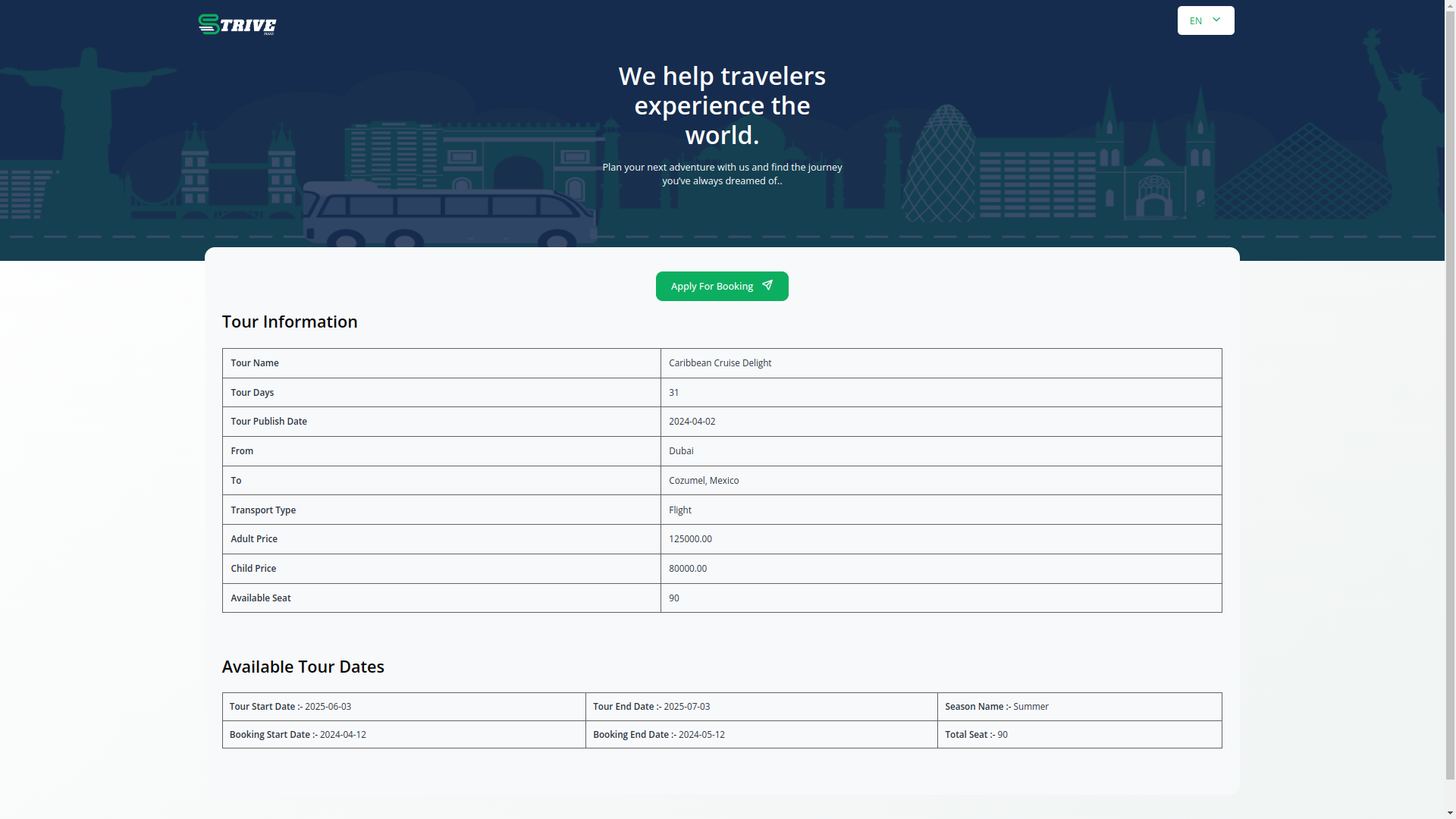
Task: Select the Tour Publish Date value 2024-04-02
Action: pyautogui.click(x=692, y=422)
